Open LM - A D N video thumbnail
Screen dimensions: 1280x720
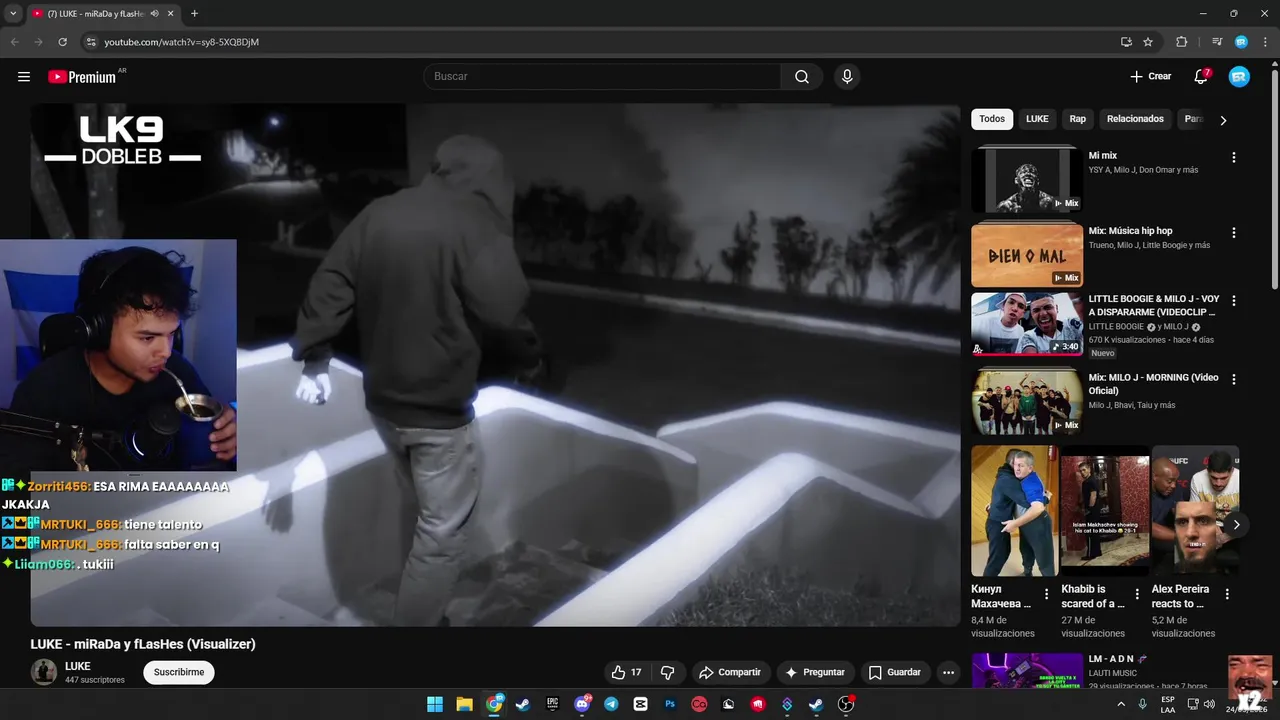click(1027, 670)
